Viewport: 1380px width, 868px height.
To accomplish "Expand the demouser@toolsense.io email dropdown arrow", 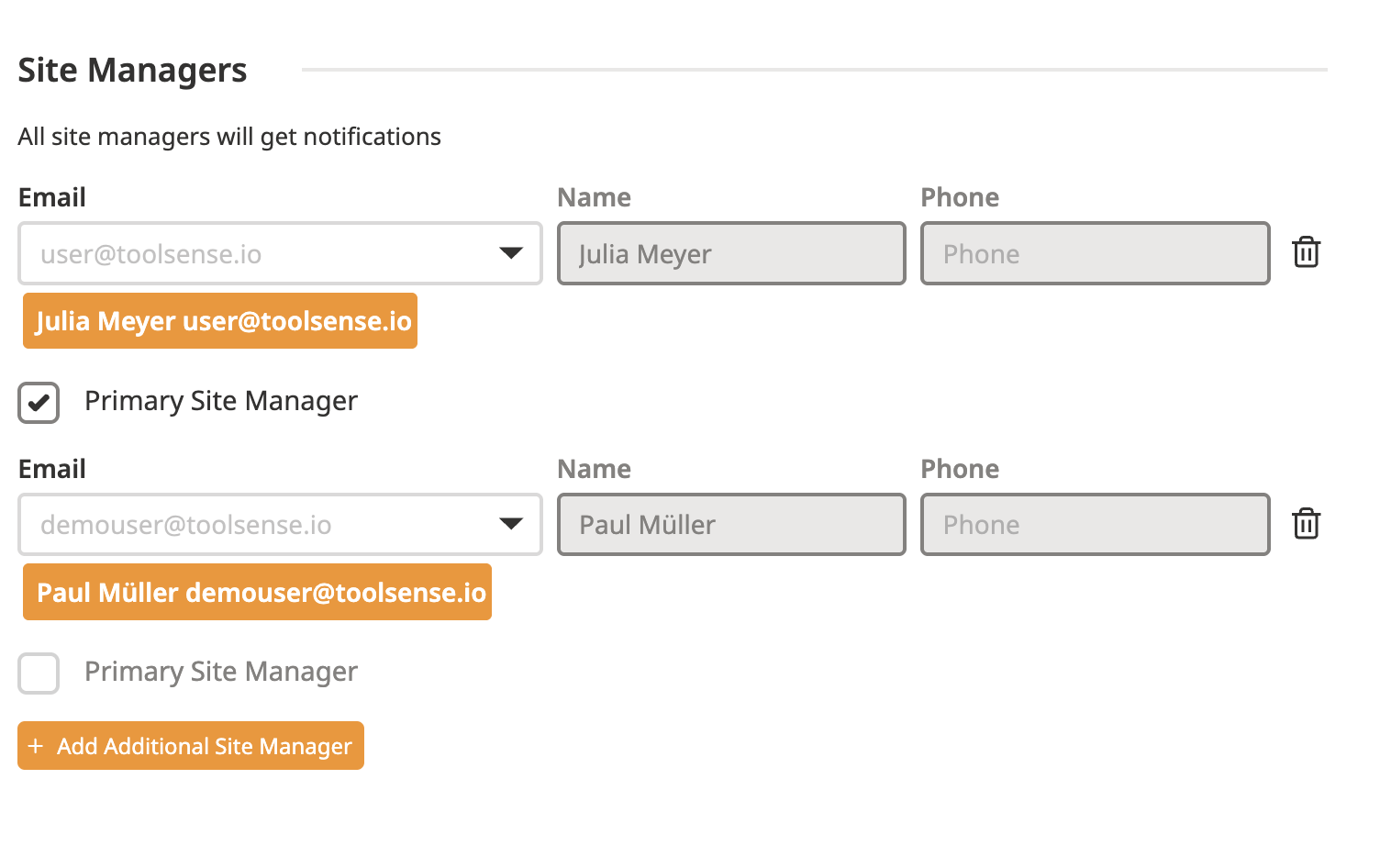I will pos(511,524).
